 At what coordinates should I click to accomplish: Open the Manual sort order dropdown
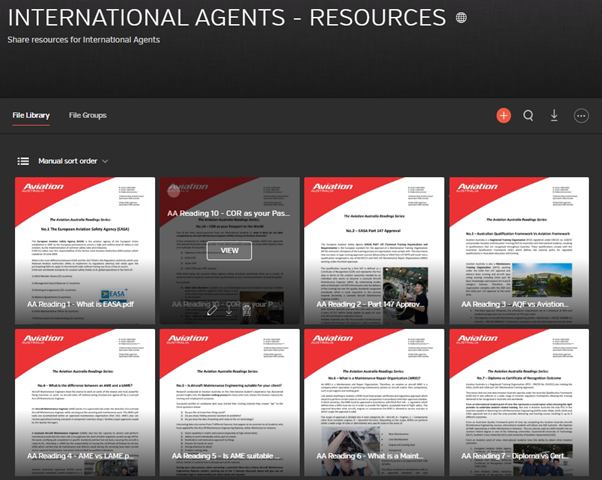point(73,161)
